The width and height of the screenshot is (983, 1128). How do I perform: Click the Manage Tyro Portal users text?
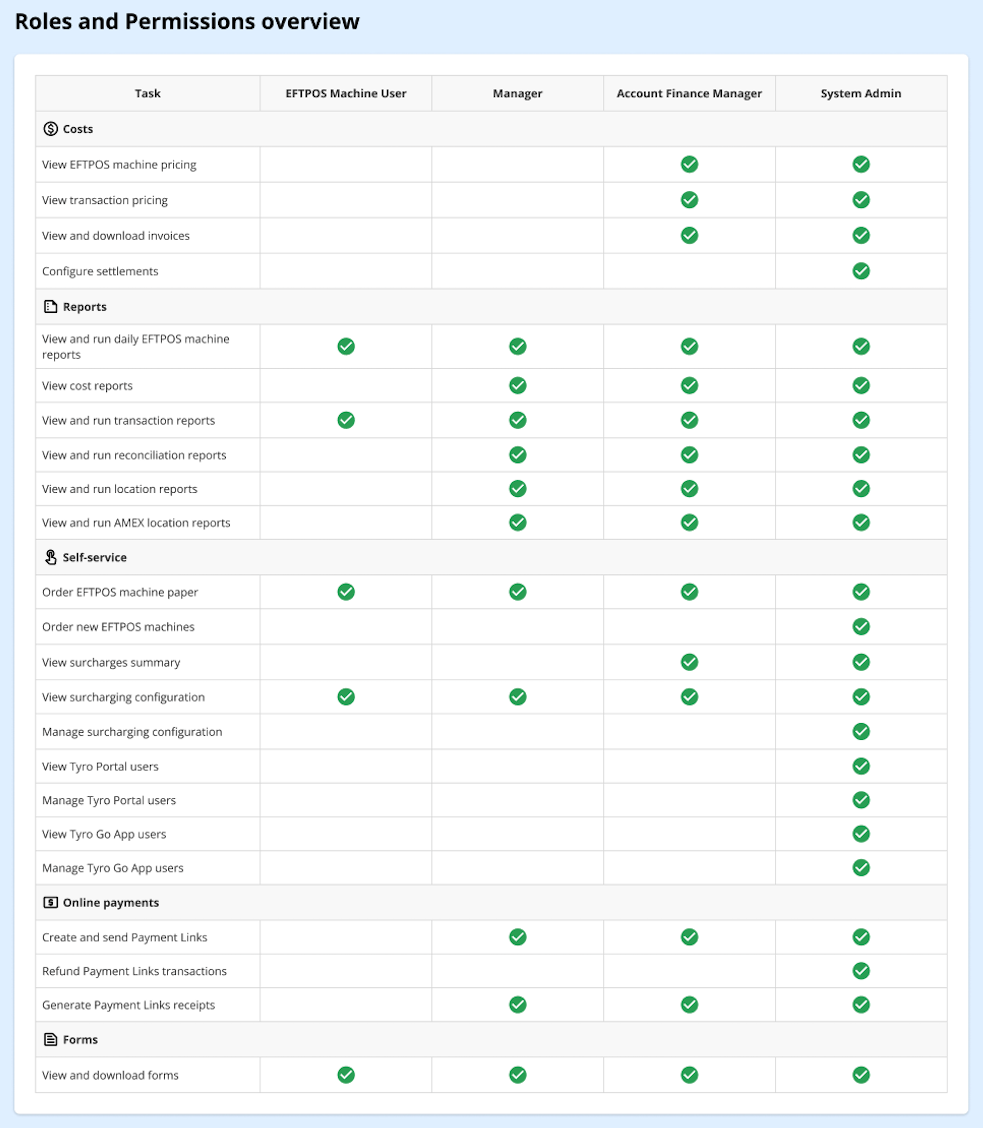(x=109, y=800)
